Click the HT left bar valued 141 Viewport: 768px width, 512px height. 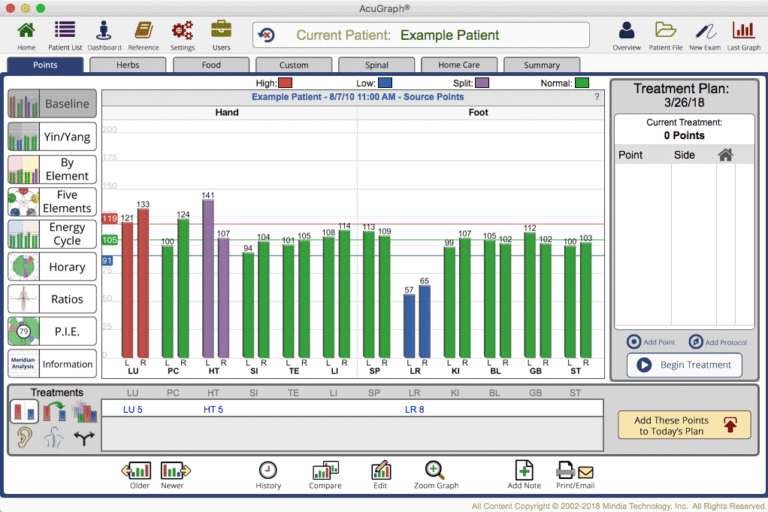pyautogui.click(x=208, y=279)
